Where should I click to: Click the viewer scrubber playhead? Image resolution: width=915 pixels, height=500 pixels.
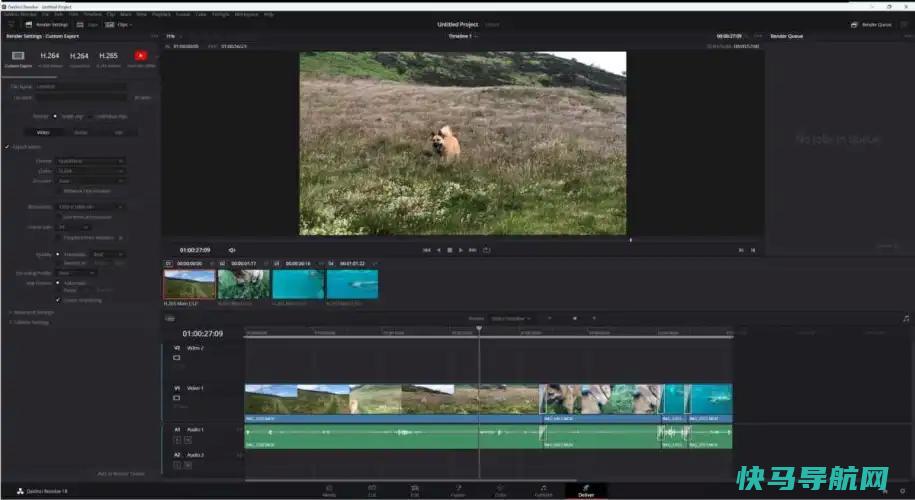630,240
